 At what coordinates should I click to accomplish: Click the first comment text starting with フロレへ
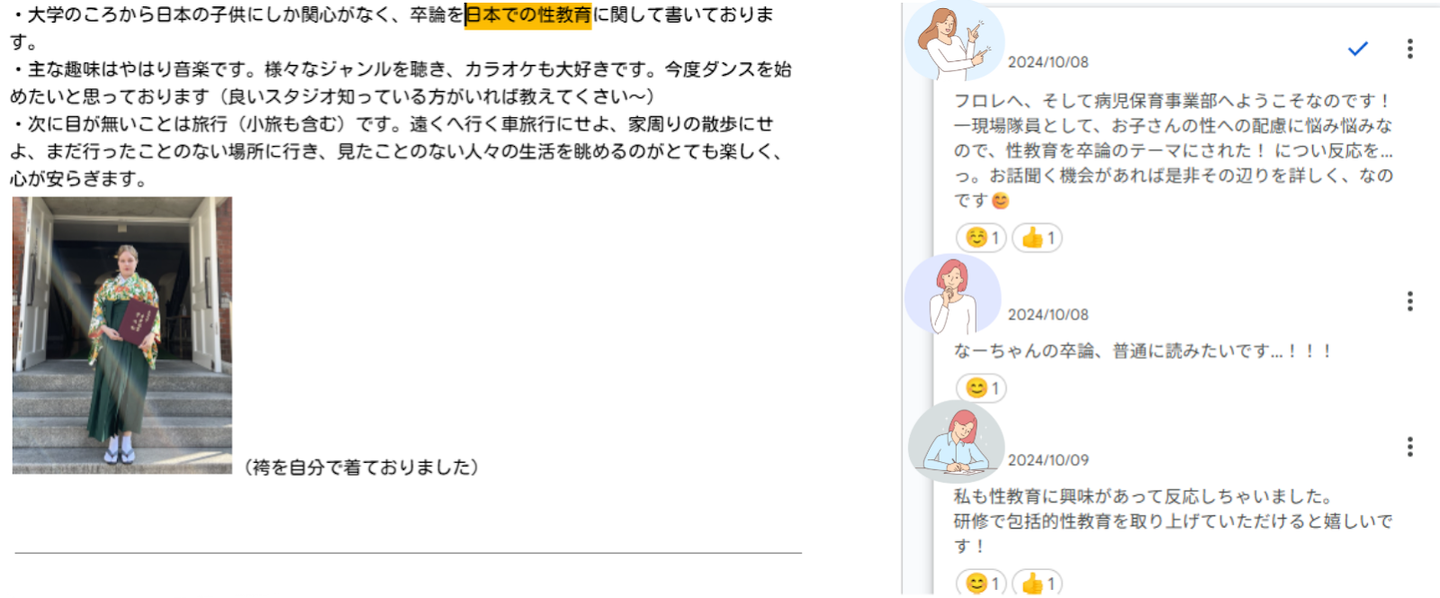point(1174,151)
